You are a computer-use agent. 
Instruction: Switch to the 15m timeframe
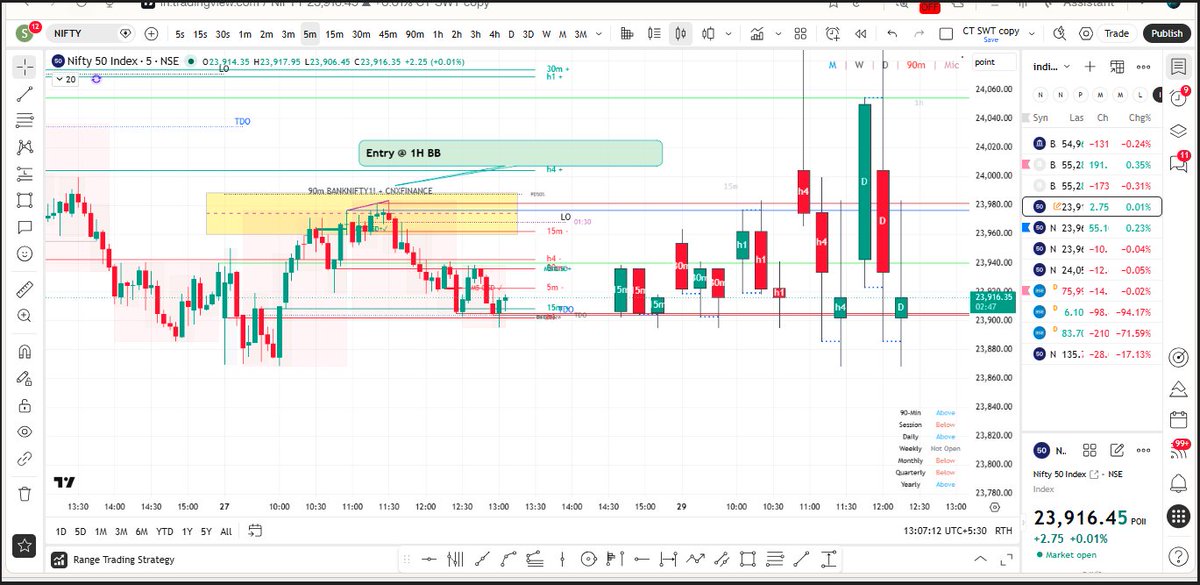point(334,33)
